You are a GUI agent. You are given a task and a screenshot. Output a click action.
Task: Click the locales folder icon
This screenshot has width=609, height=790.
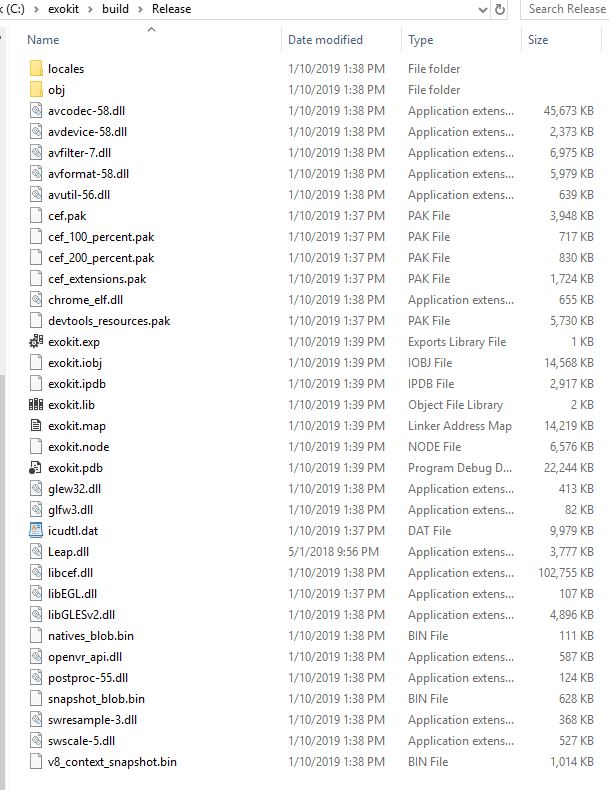(36, 69)
